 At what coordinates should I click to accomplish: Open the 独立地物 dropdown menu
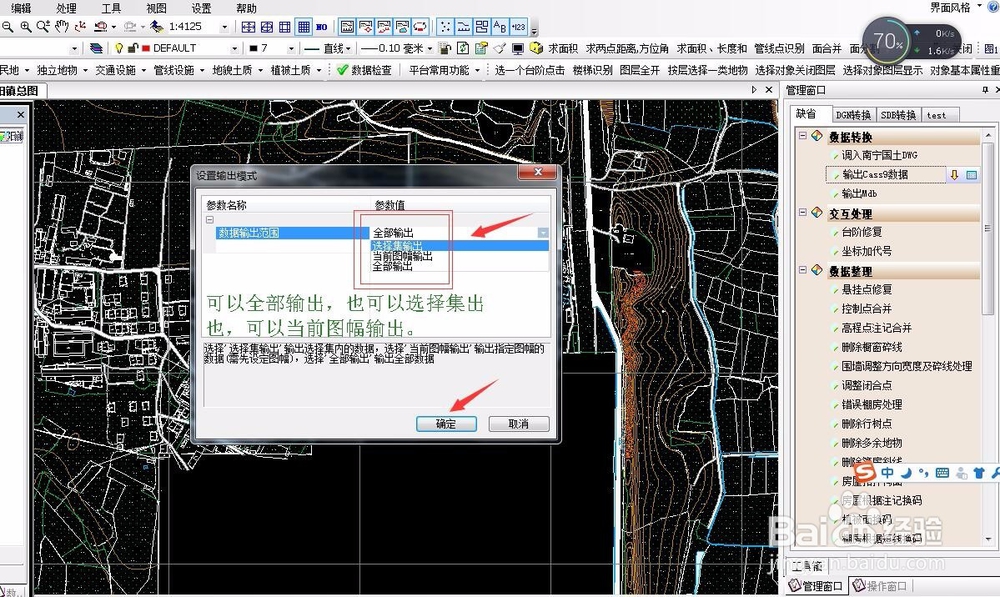(62, 70)
